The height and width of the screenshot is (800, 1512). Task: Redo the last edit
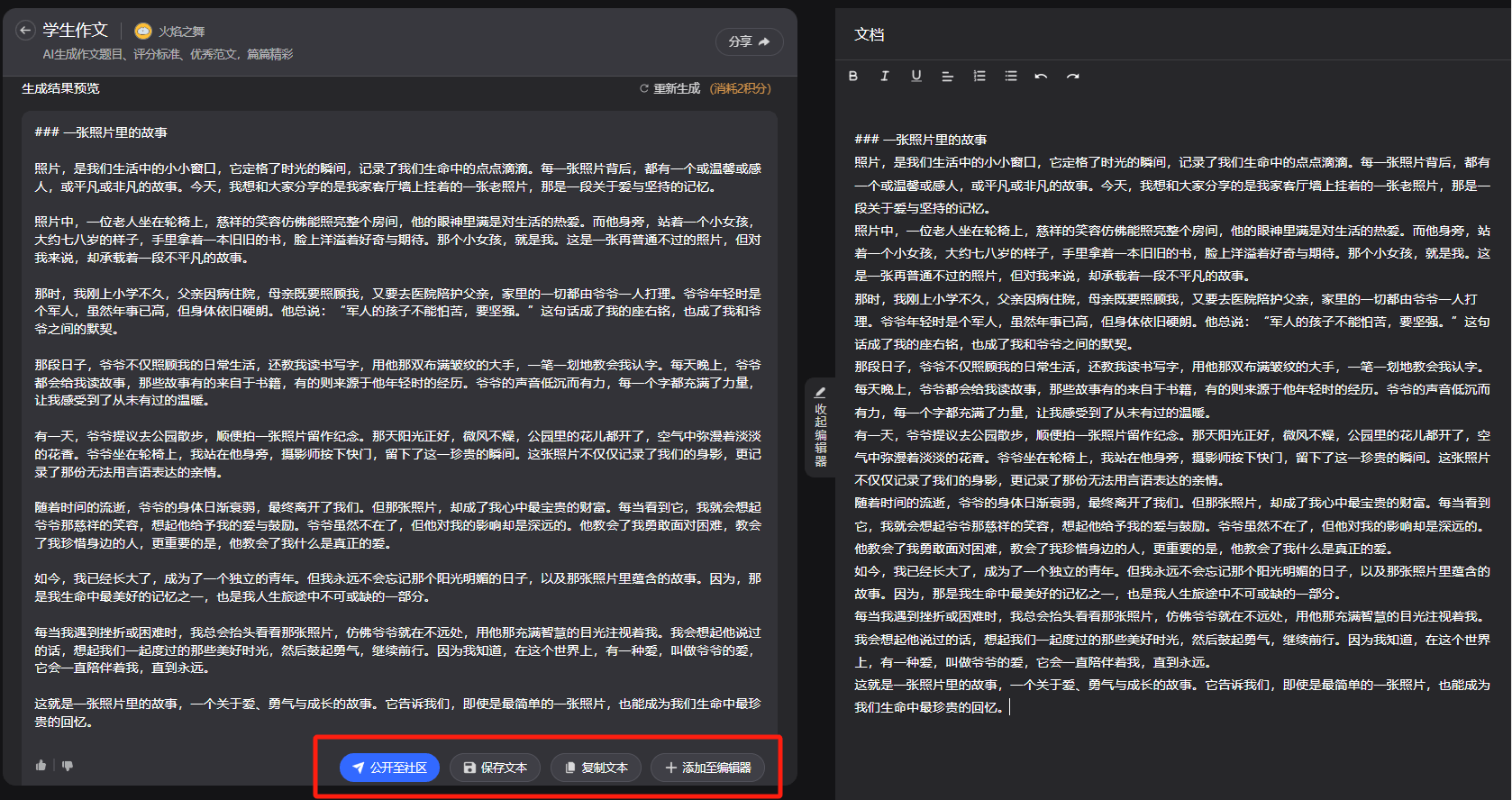tap(1073, 77)
